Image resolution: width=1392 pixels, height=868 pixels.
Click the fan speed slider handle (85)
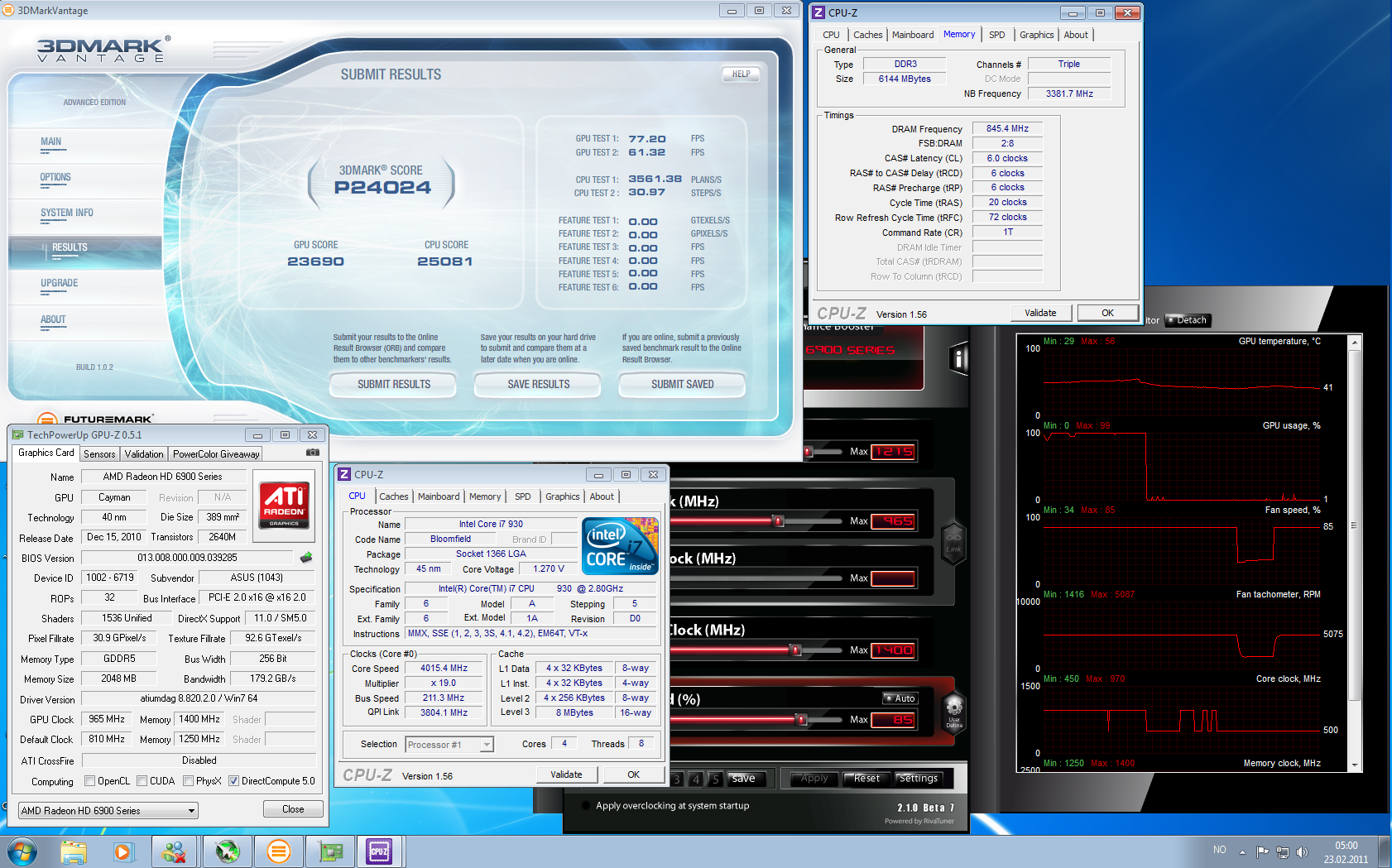(801, 719)
